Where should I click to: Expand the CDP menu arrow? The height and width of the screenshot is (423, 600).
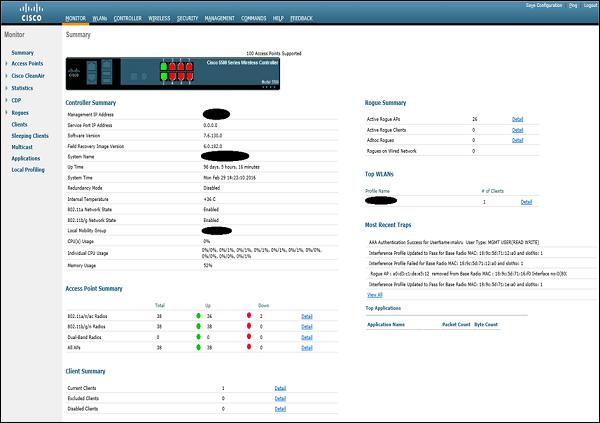pos(7,100)
